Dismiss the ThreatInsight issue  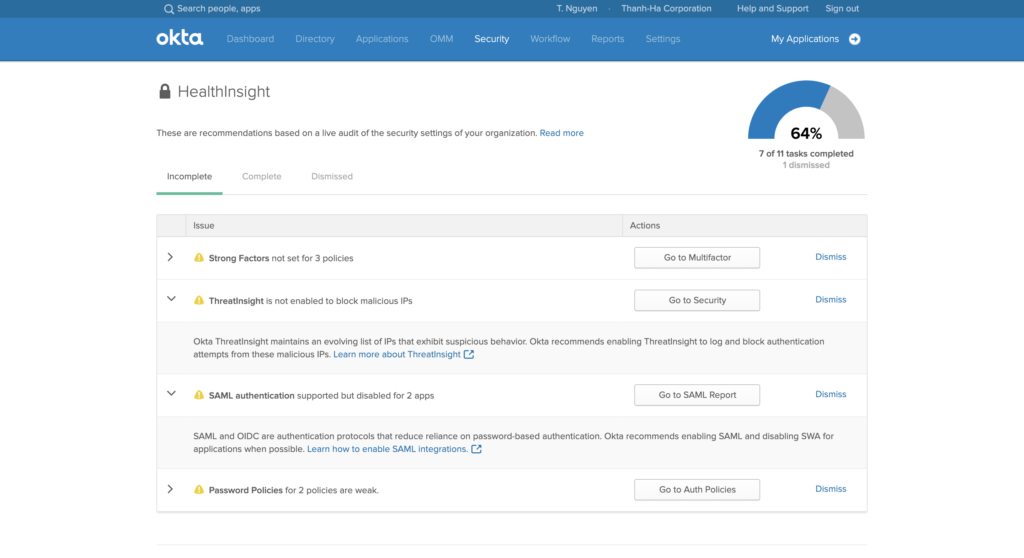(x=830, y=299)
